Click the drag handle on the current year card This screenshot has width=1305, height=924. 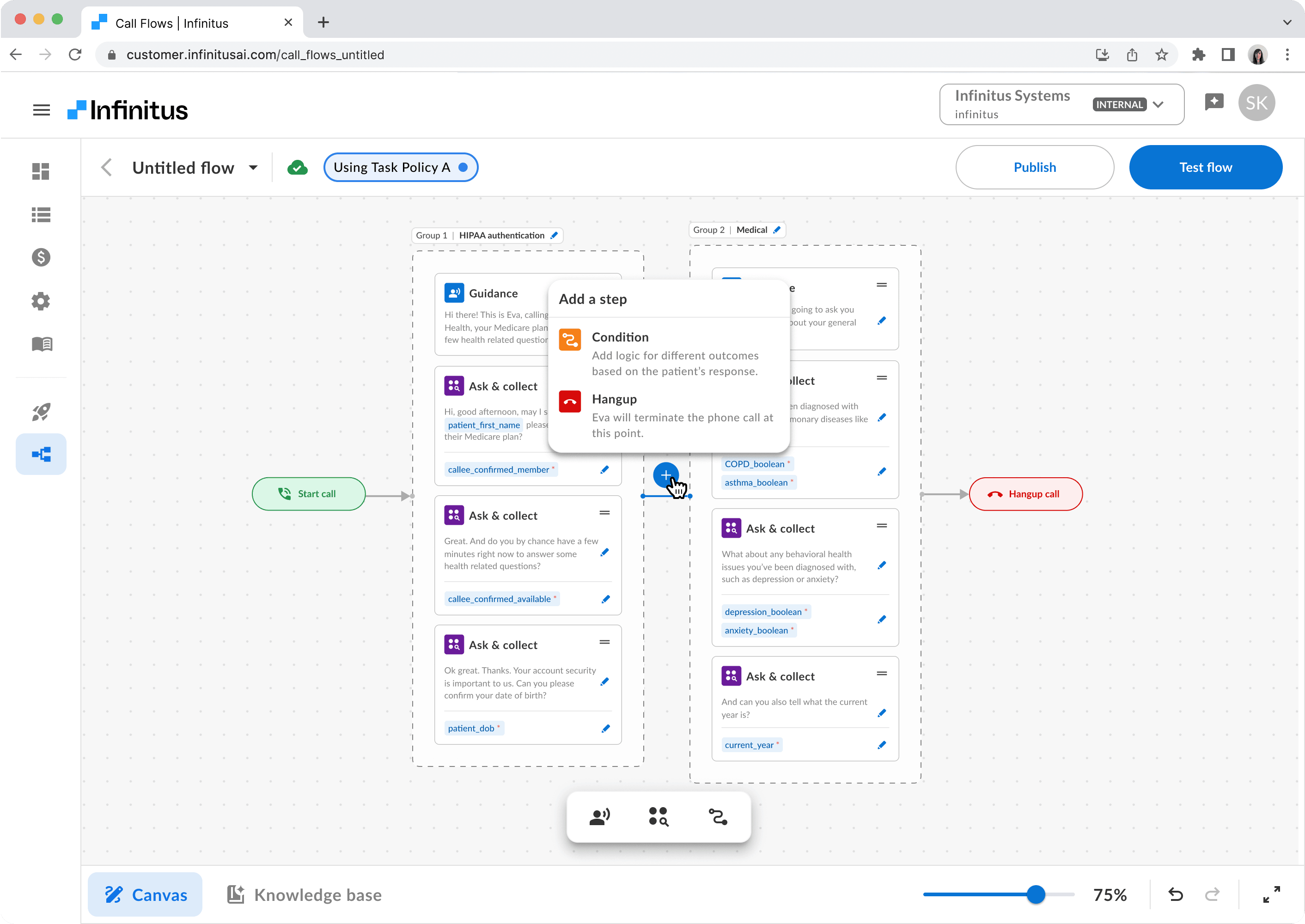(x=882, y=674)
